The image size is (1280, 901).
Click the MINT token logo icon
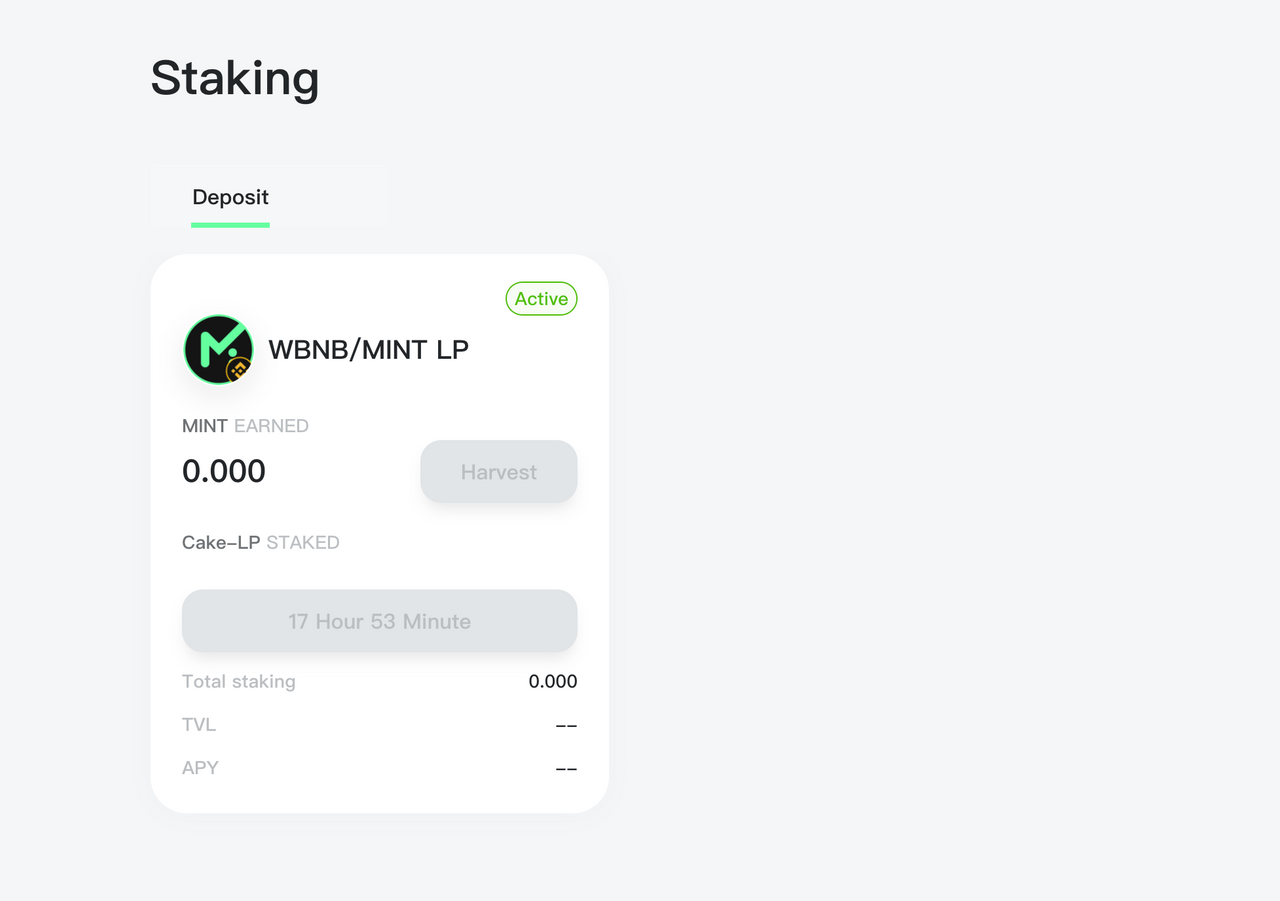click(218, 349)
